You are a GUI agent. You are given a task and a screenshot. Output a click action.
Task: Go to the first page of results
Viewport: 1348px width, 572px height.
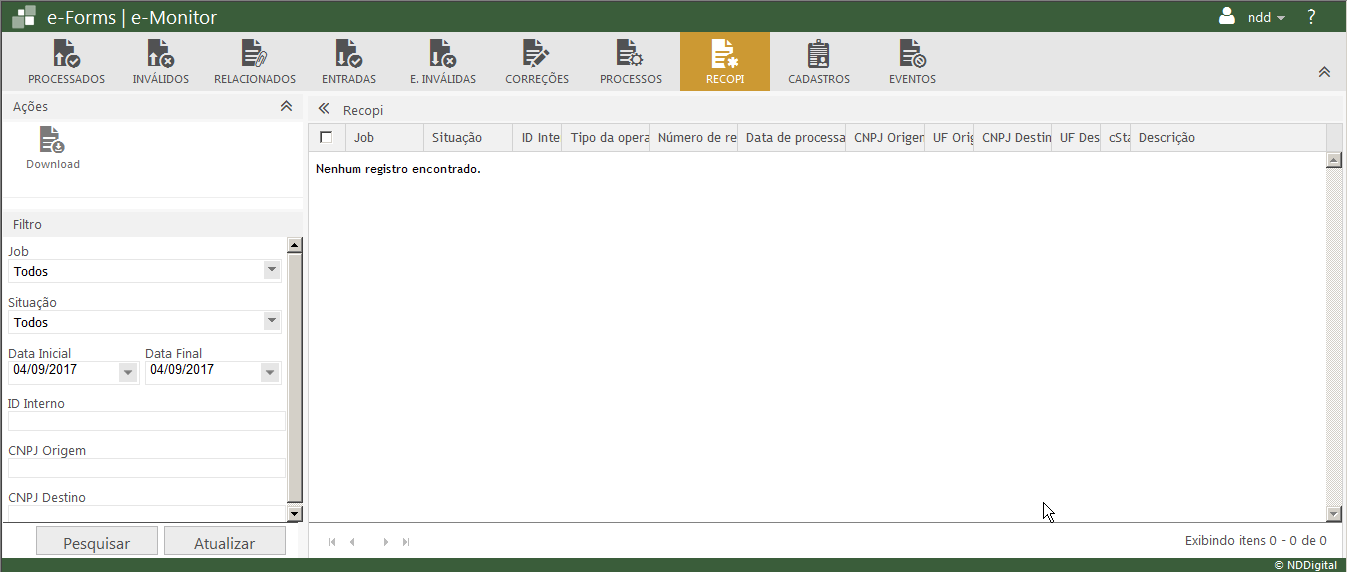click(x=332, y=541)
